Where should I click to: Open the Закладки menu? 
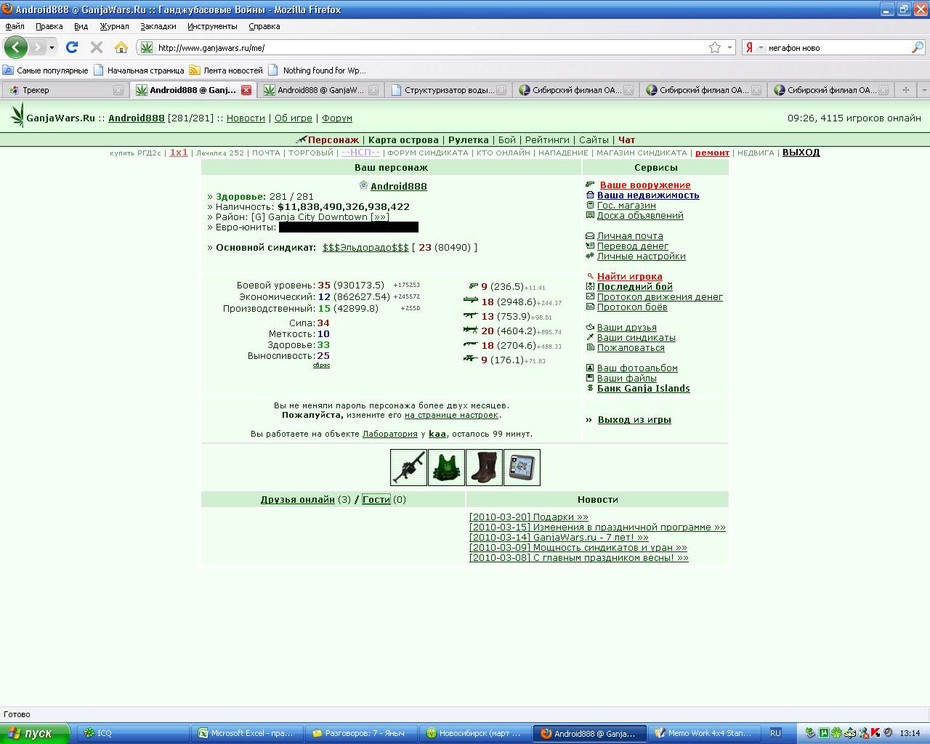pos(158,26)
